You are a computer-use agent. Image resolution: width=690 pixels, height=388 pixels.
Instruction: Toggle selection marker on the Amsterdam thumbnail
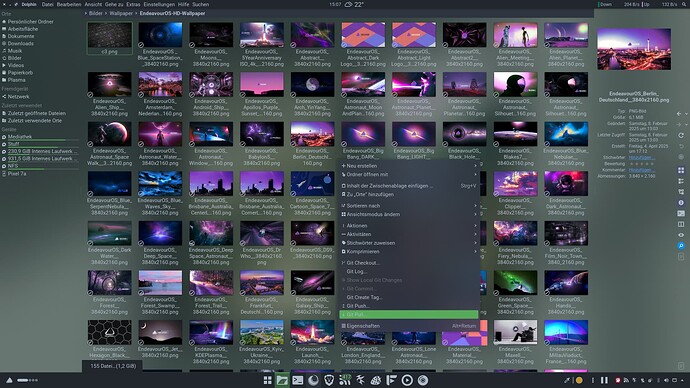141,95
